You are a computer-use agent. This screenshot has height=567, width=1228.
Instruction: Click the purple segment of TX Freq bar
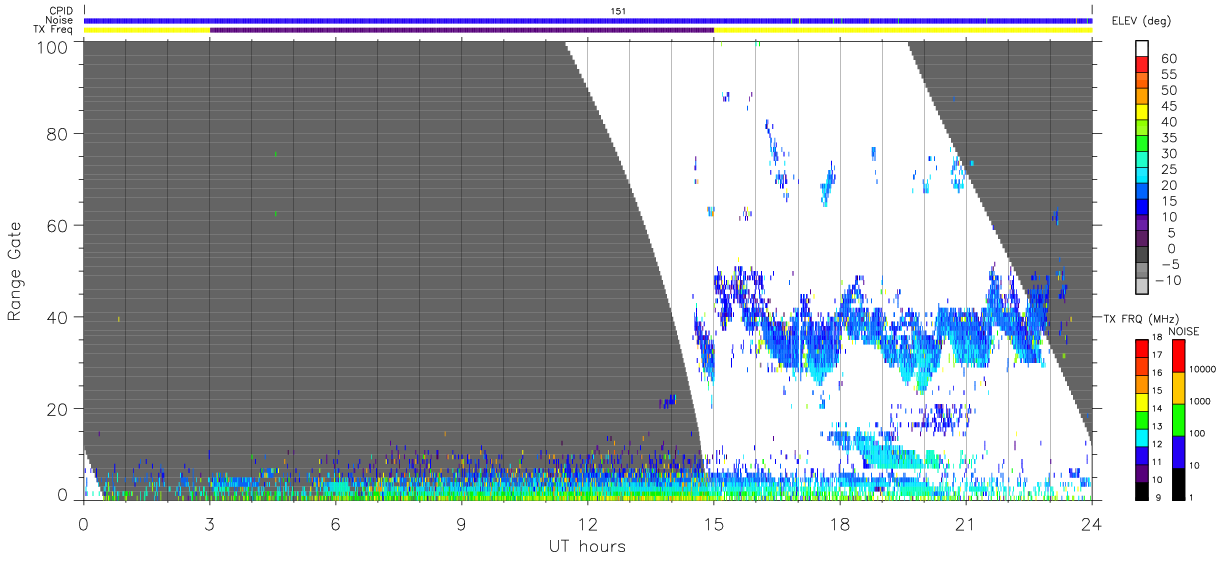[462, 30]
